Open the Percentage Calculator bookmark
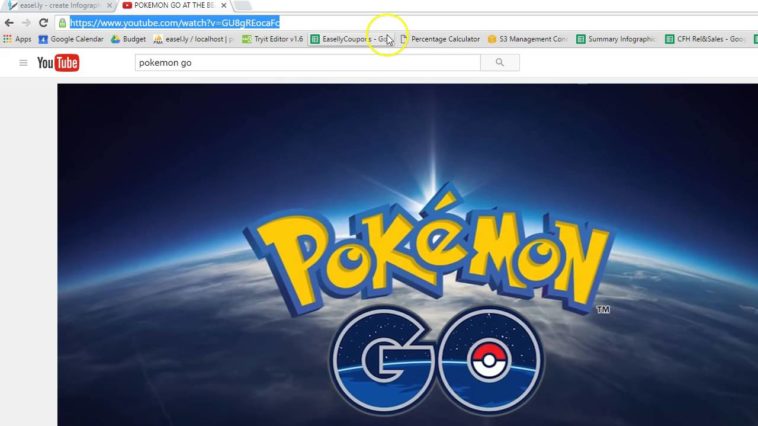Viewport: 758px width, 426px height. [x=440, y=39]
